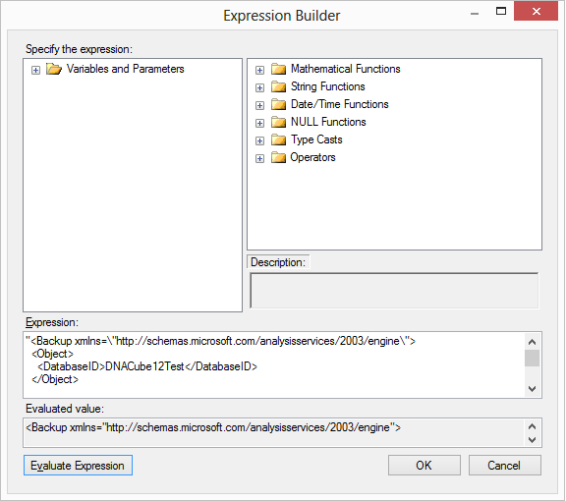Click the Variables and Parameters folder icon

coord(54,69)
